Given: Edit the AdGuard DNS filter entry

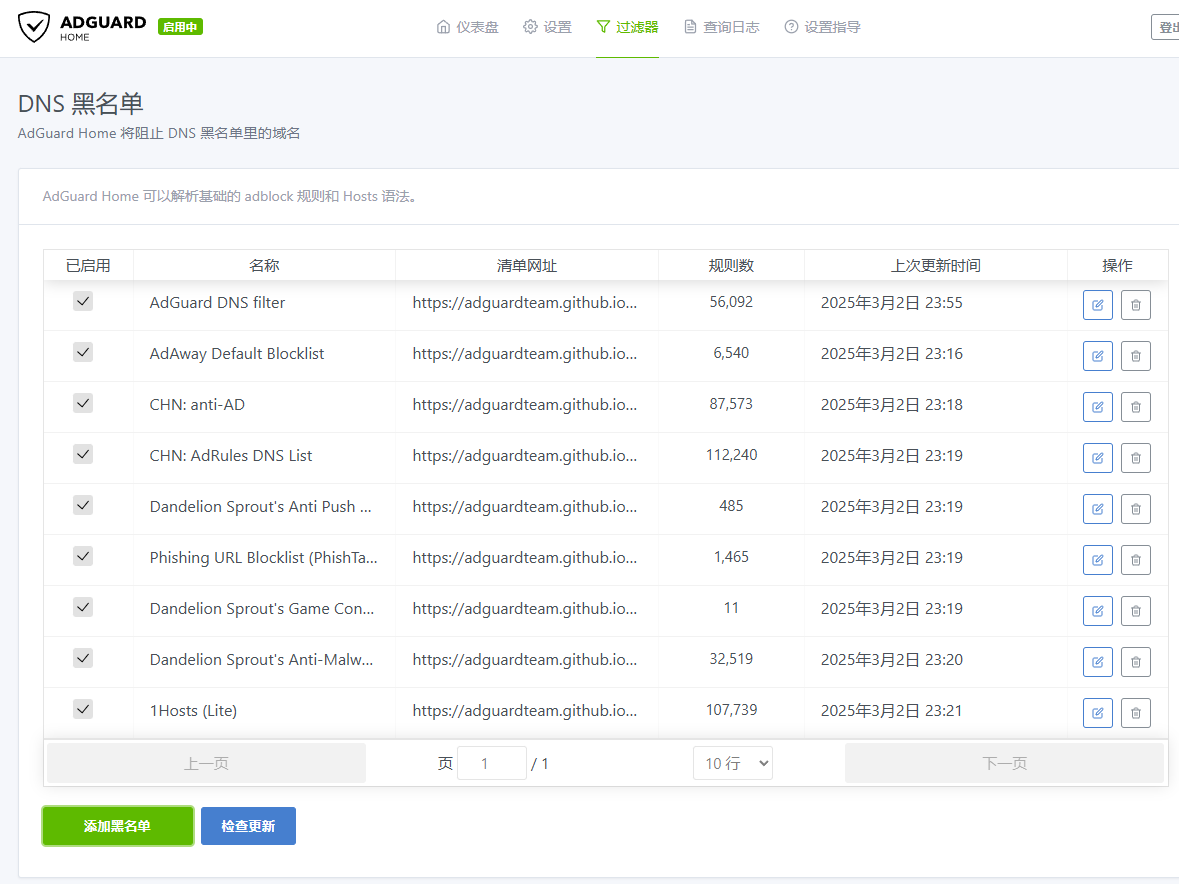Looking at the screenshot, I should tap(1097, 305).
